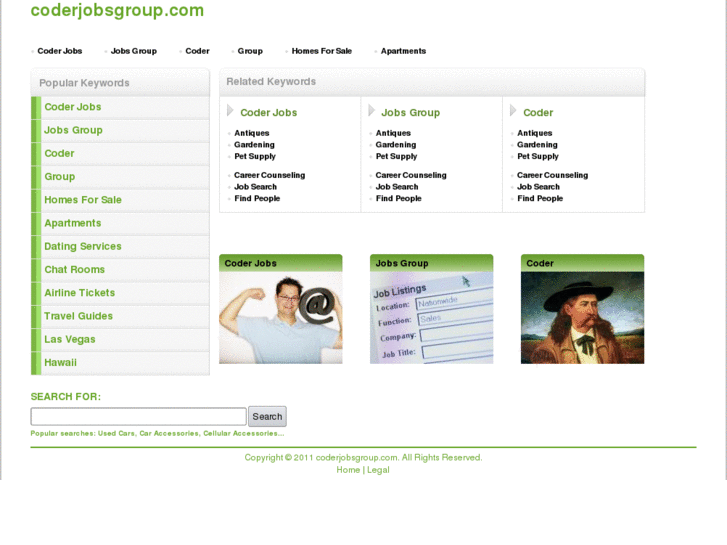The width and height of the screenshot is (727, 545).
Task: Open the Jobs Group job listings thumbnail
Action: tap(432, 318)
